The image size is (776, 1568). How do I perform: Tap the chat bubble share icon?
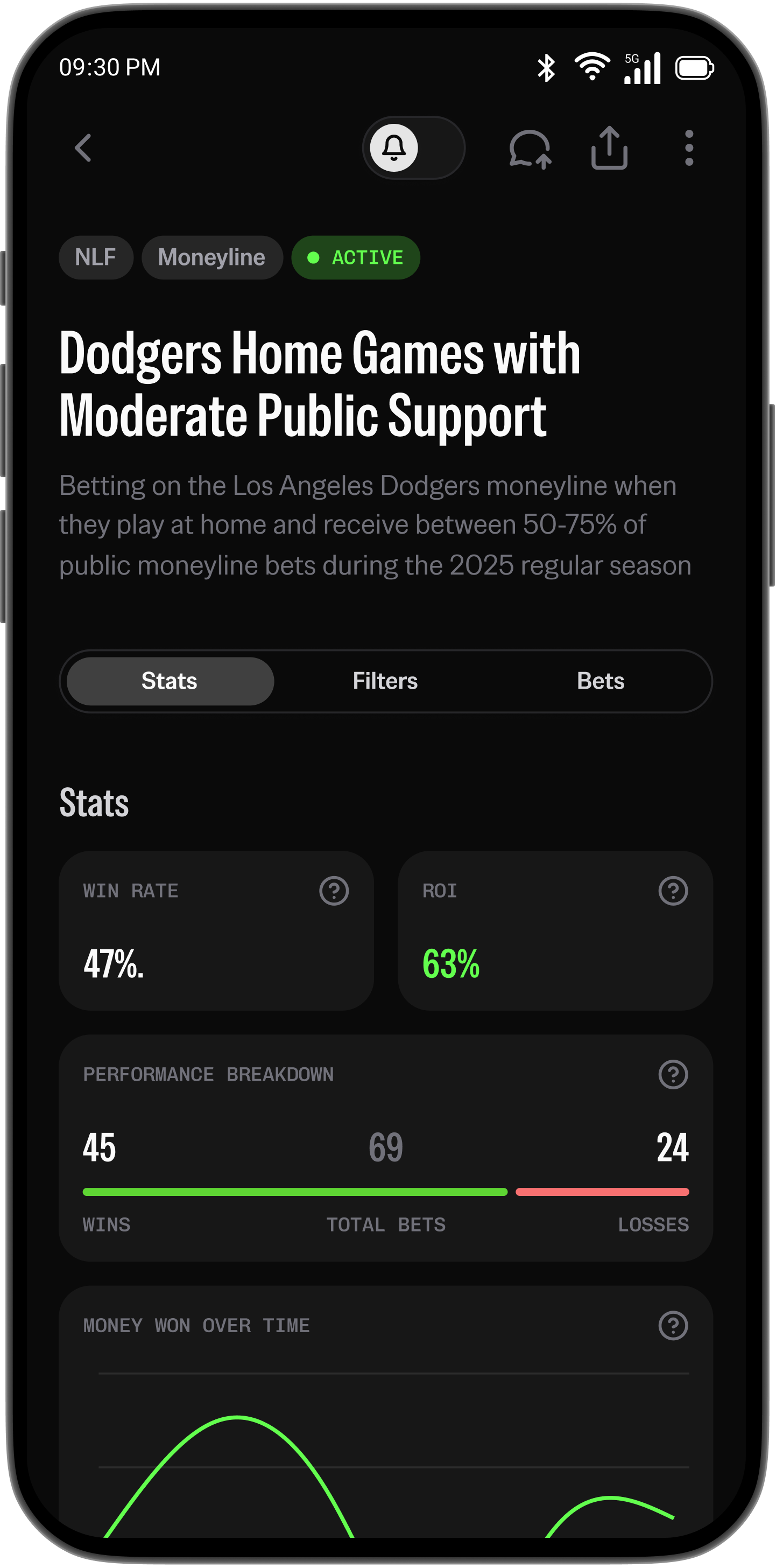tap(530, 149)
